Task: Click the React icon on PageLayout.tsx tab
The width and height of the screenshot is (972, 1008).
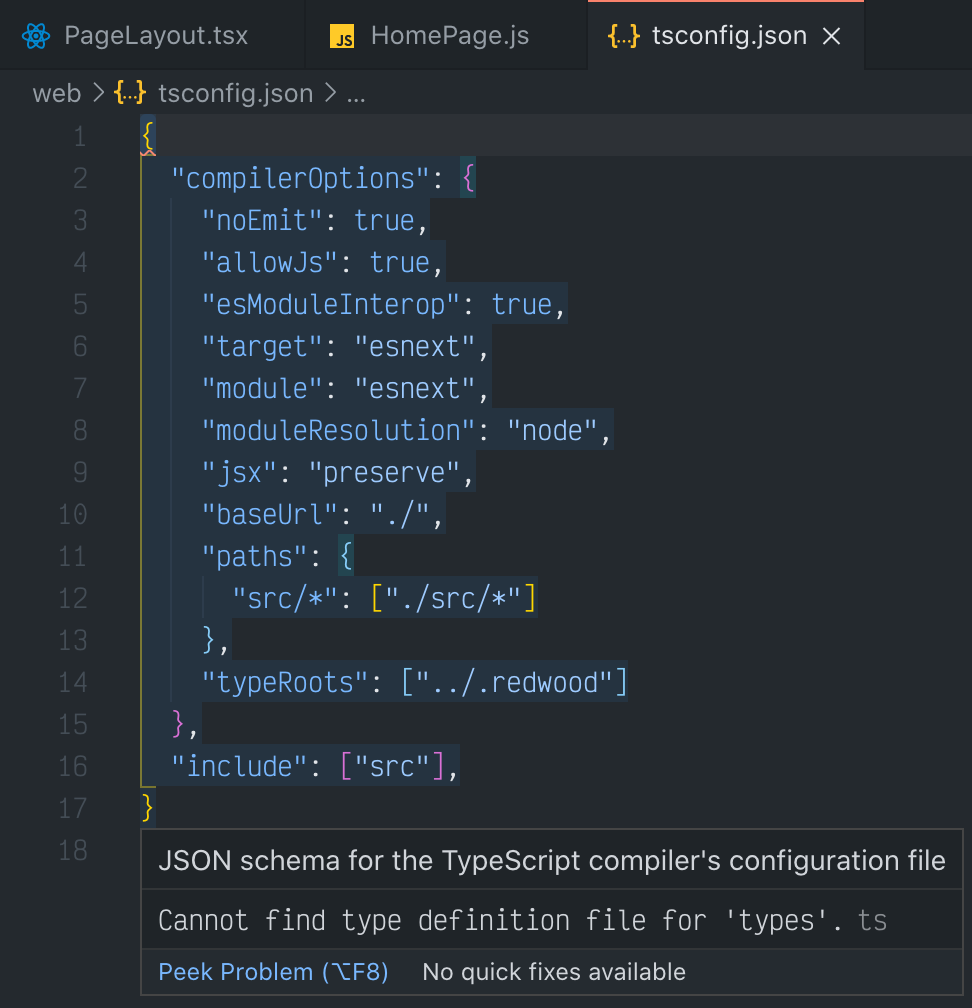Action: point(36,35)
